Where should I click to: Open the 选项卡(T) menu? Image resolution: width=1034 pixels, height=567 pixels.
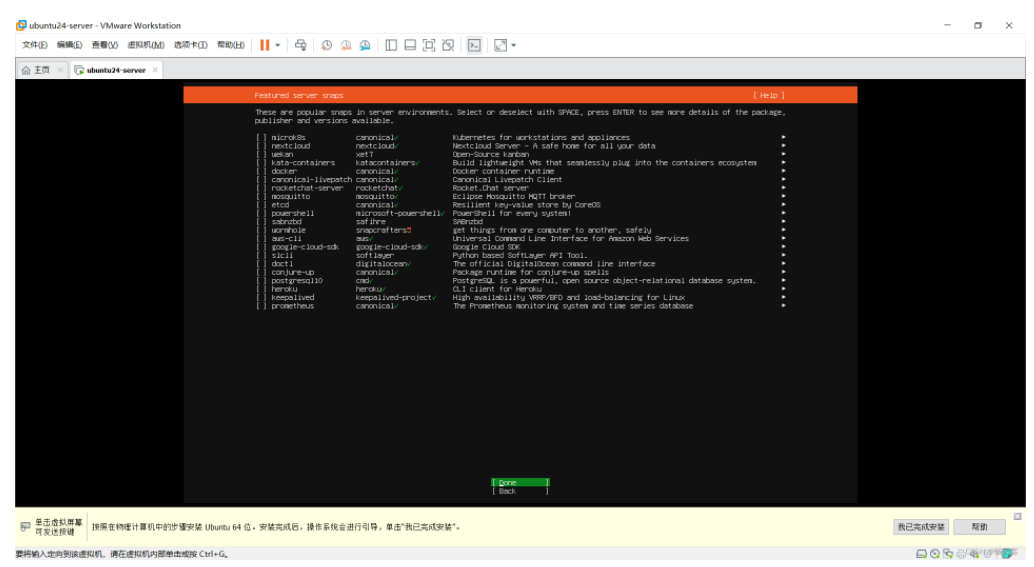(x=191, y=45)
